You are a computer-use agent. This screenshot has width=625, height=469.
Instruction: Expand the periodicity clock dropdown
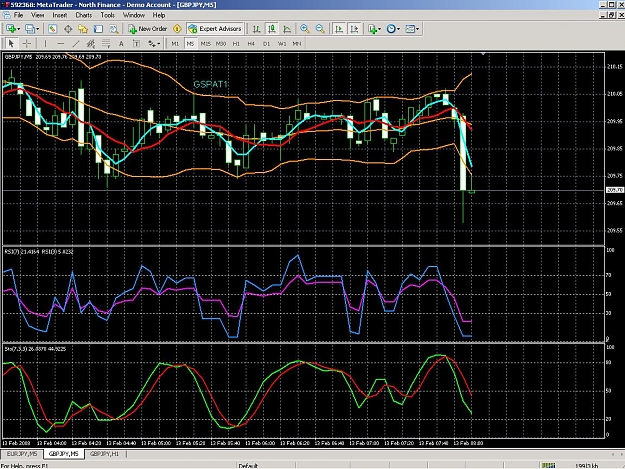[398, 29]
